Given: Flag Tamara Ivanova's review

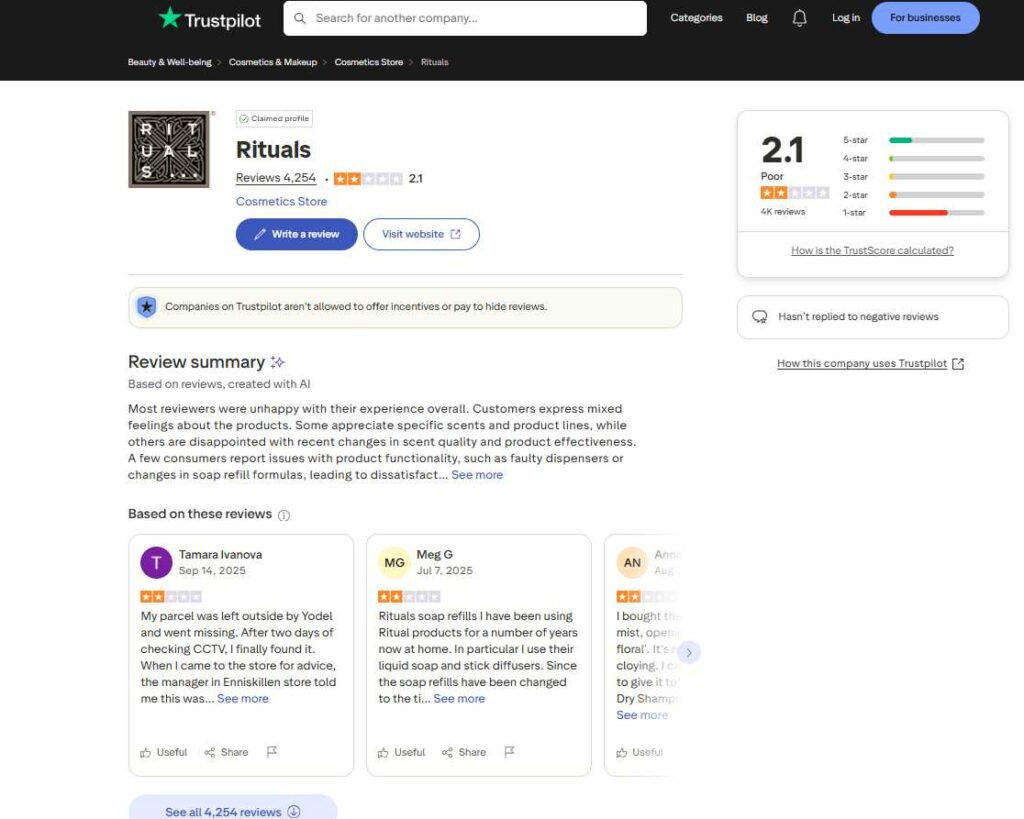Looking at the screenshot, I should 272,752.
